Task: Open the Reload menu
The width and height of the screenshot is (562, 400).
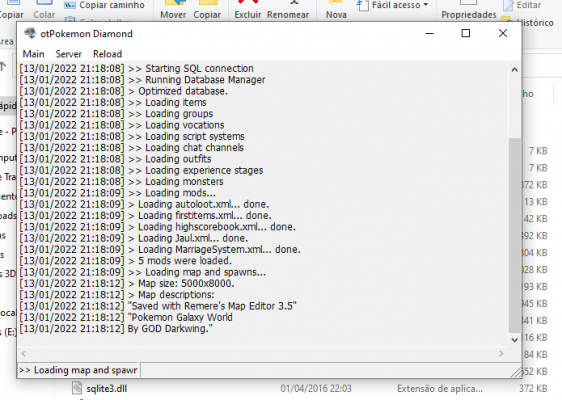Action: point(108,54)
